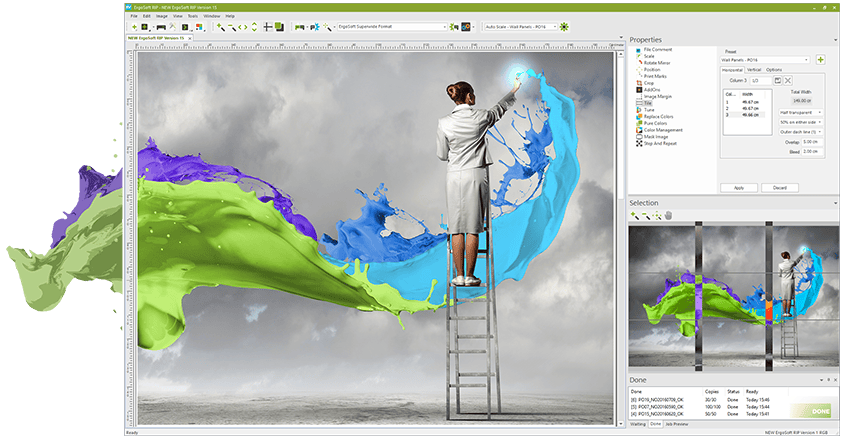Viewport: 850px width, 440px height.
Task: Click the zoom out icon in Selection panel
Action: (x=646, y=216)
